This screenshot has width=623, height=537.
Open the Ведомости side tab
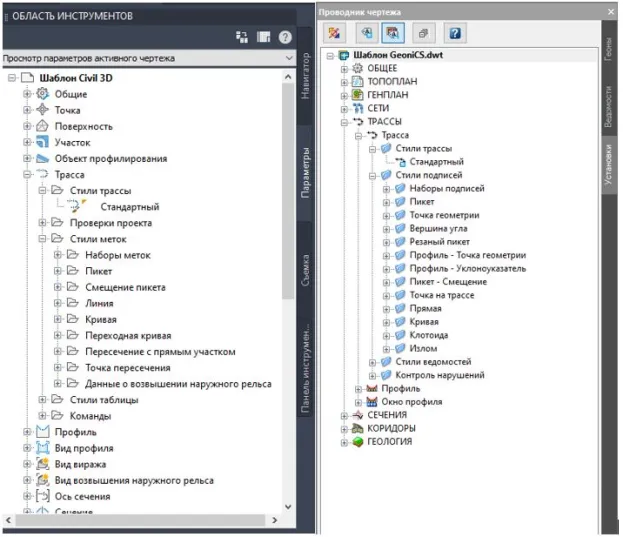coord(609,103)
